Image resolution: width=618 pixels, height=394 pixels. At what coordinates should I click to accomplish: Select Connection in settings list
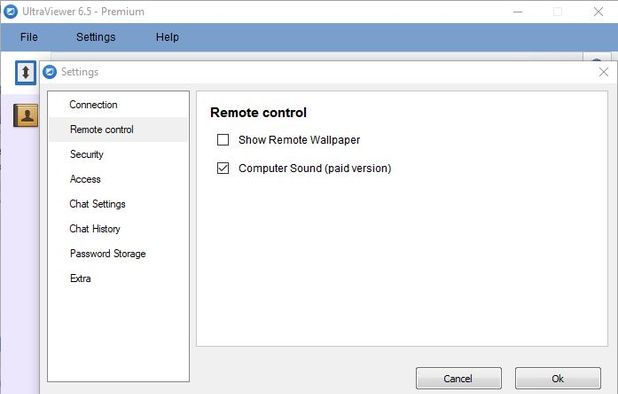(x=118, y=105)
